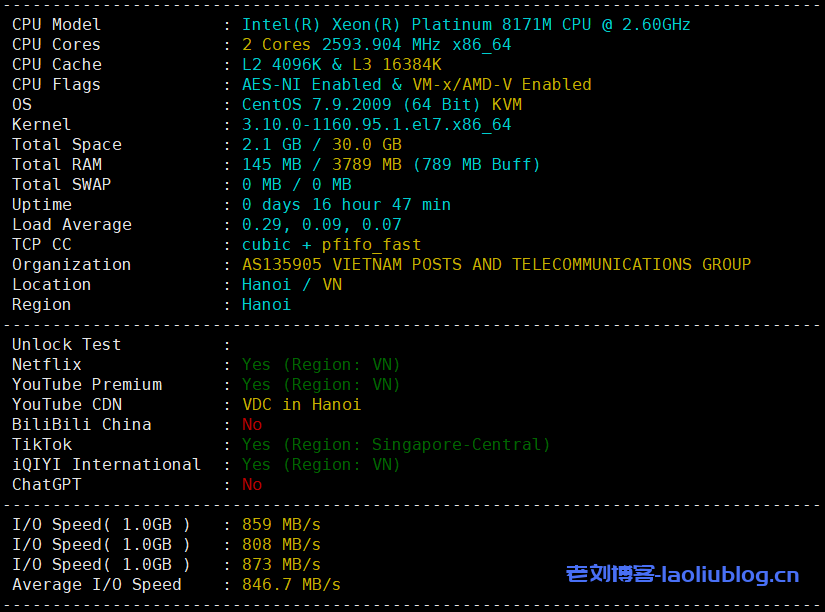825x612 pixels.
Task: Click the red 'No' next to ChatGPT
Action: tap(252, 484)
